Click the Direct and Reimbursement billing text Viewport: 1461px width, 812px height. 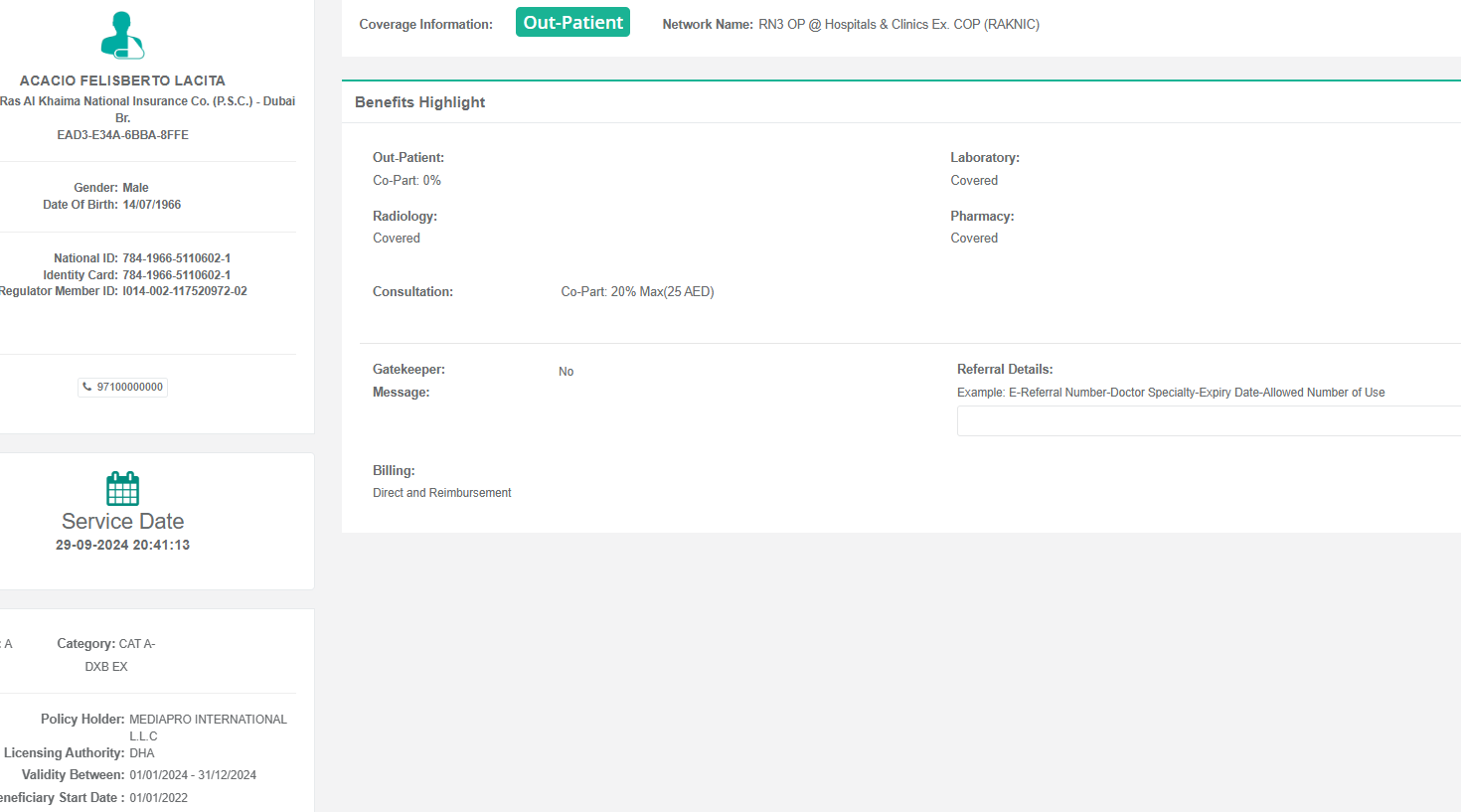click(x=441, y=493)
